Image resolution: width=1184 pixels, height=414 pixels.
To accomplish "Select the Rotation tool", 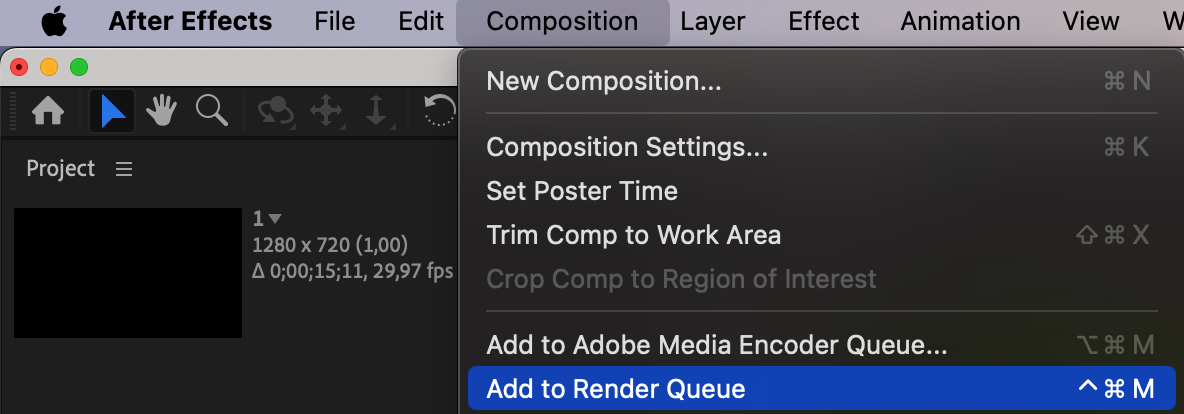I will tap(439, 111).
